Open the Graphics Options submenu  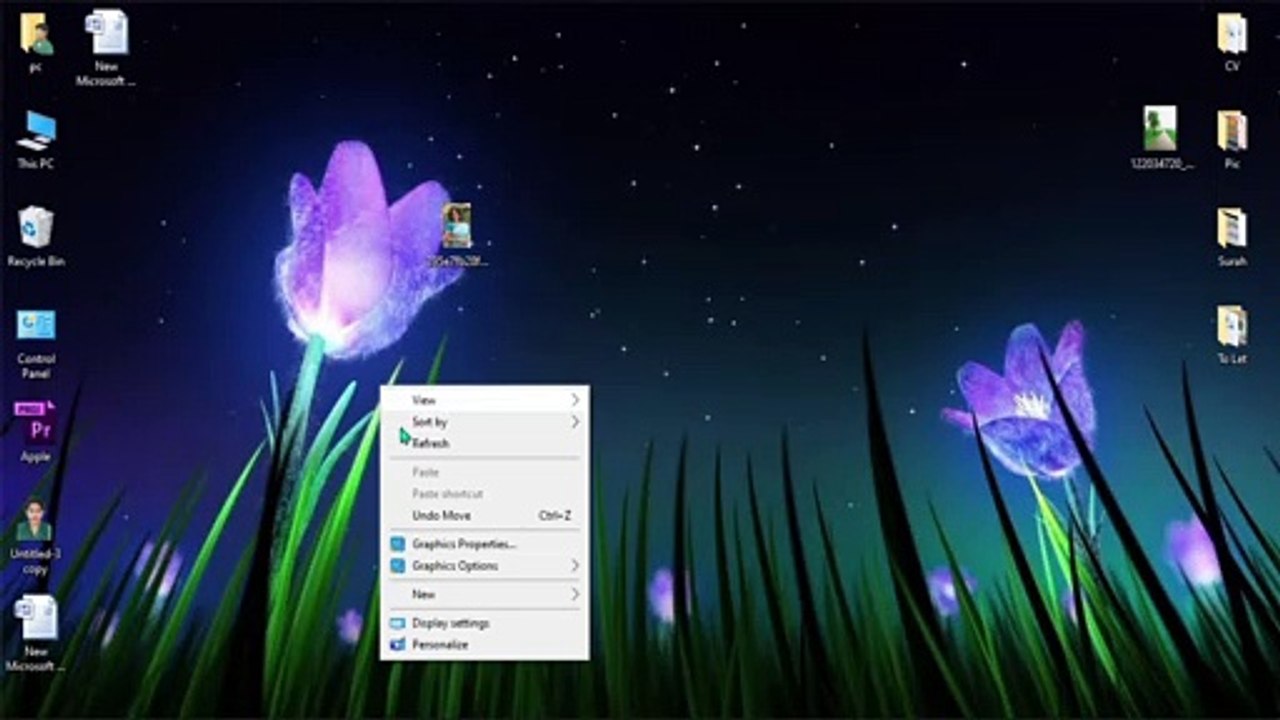coord(485,566)
